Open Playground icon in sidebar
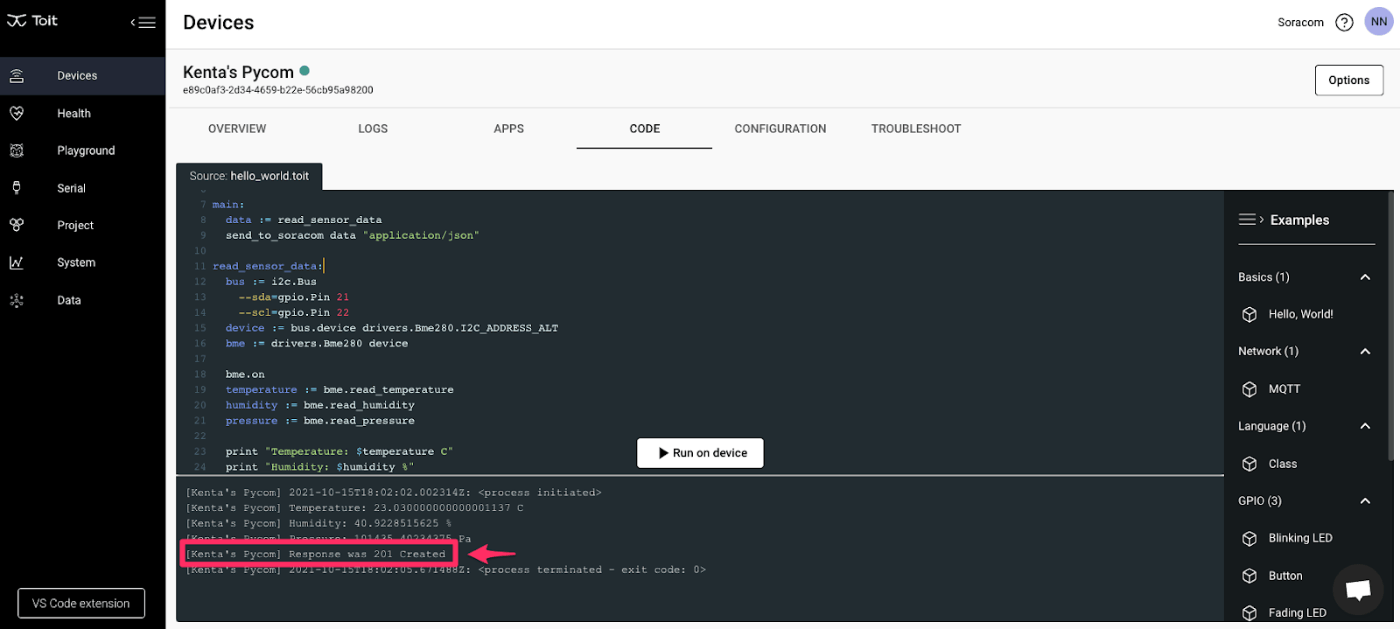 [x=17, y=150]
